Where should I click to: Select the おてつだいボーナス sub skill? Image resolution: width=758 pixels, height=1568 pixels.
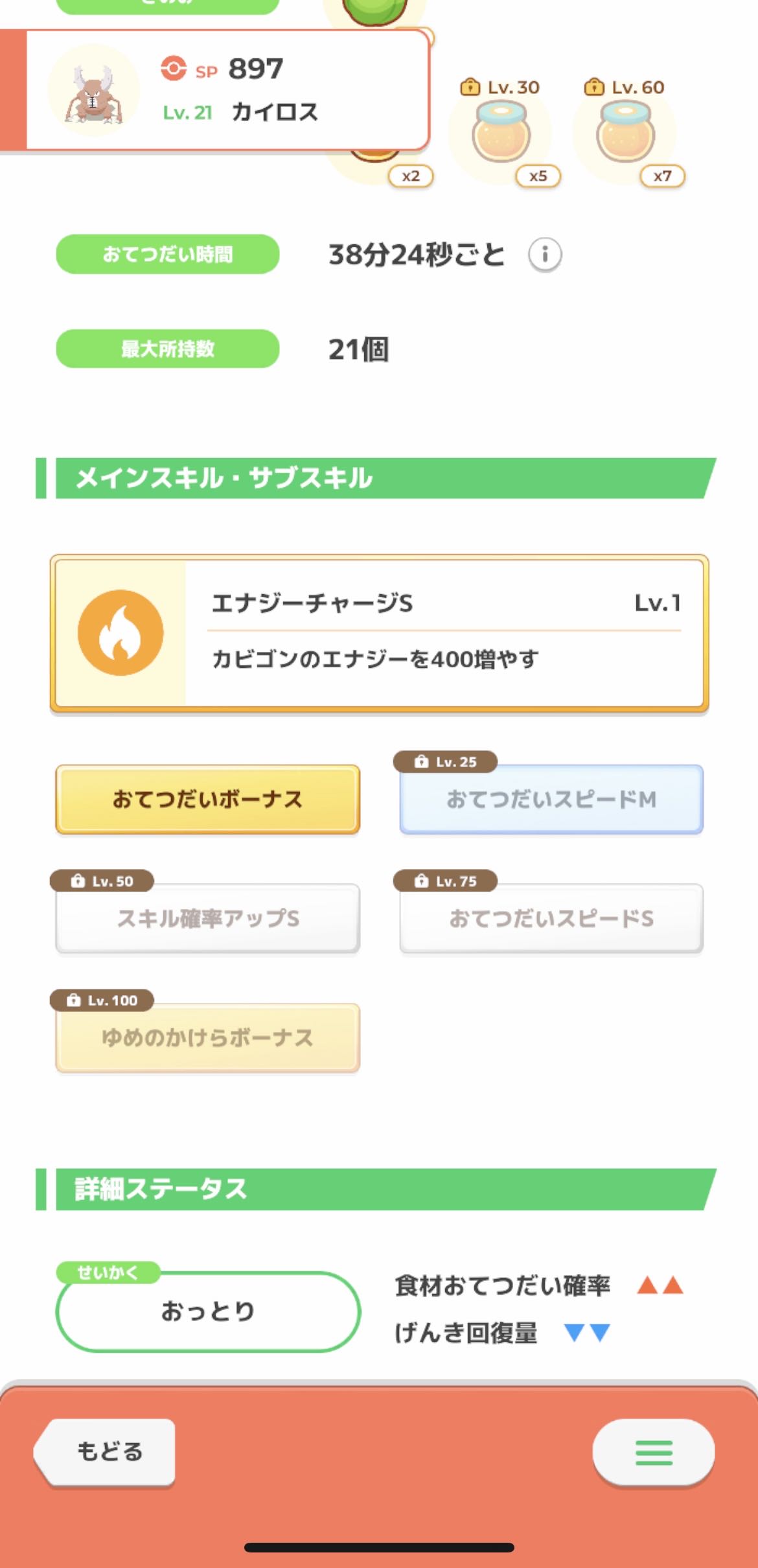[x=207, y=799]
